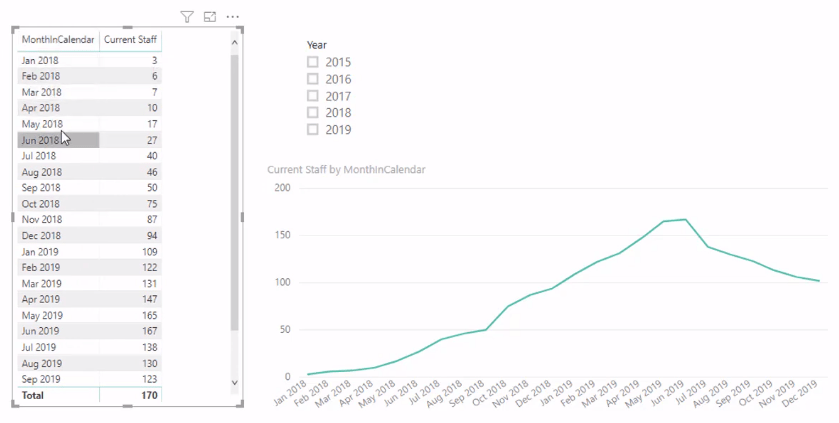Select the Jun 2019 row
Image resolution: width=839 pixels, height=423 pixels.
click(x=89, y=331)
